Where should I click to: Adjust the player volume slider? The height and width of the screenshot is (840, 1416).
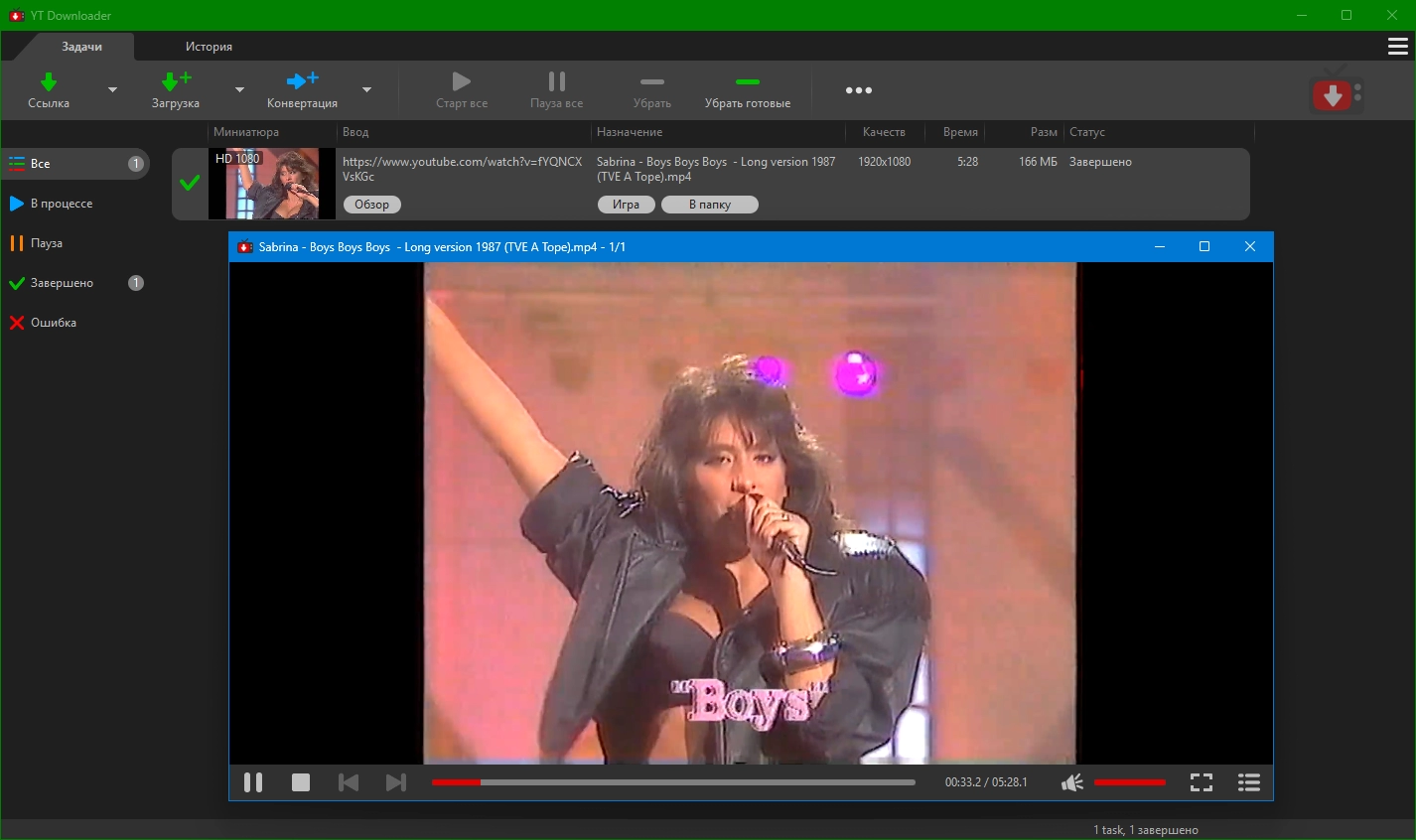click(1130, 782)
